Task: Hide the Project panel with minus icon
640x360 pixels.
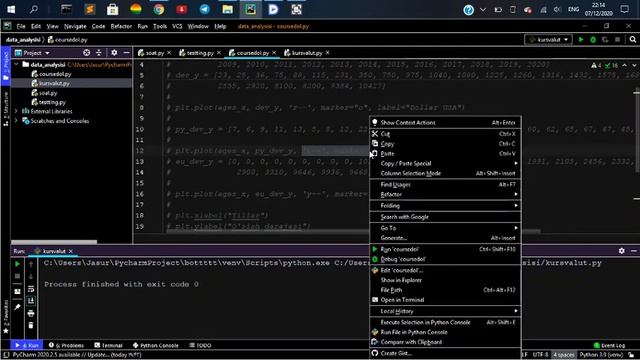Action: [x=127, y=53]
